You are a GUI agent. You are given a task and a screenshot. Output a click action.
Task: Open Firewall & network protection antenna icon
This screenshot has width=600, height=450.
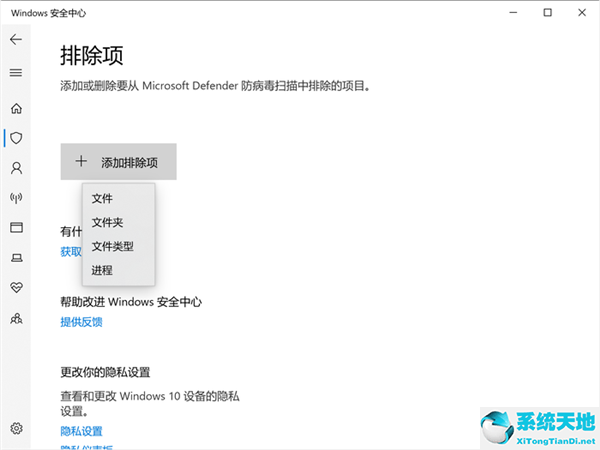coord(16,198)
